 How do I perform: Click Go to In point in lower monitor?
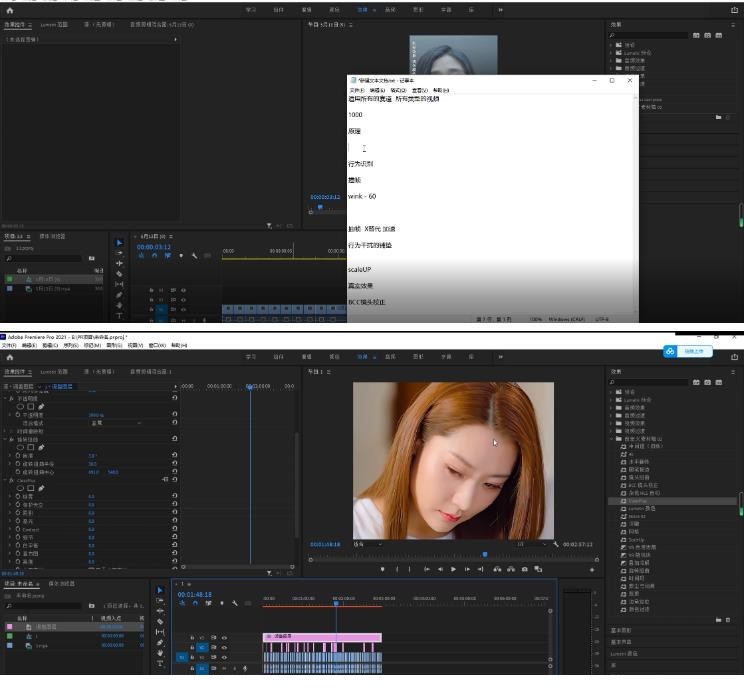click(x=427, y=569)
